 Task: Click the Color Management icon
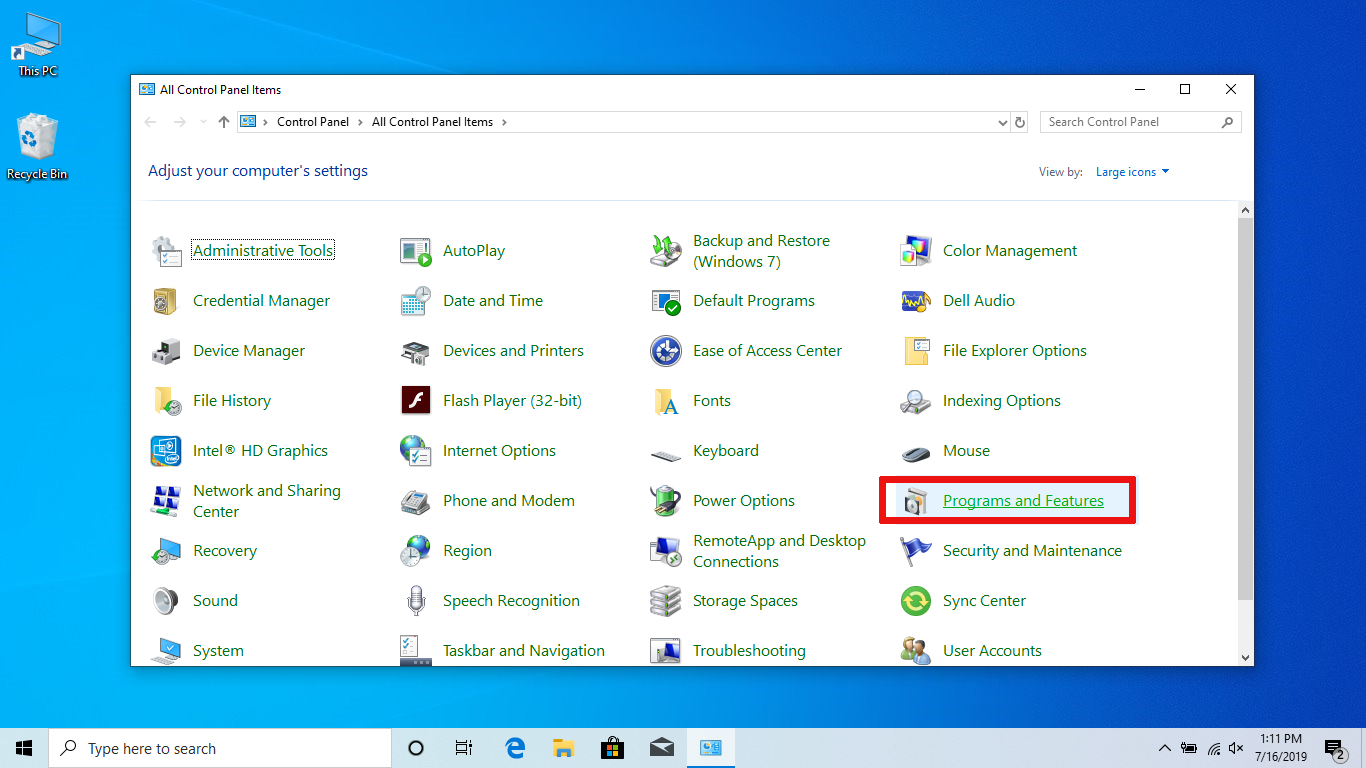tap(916, 251)
